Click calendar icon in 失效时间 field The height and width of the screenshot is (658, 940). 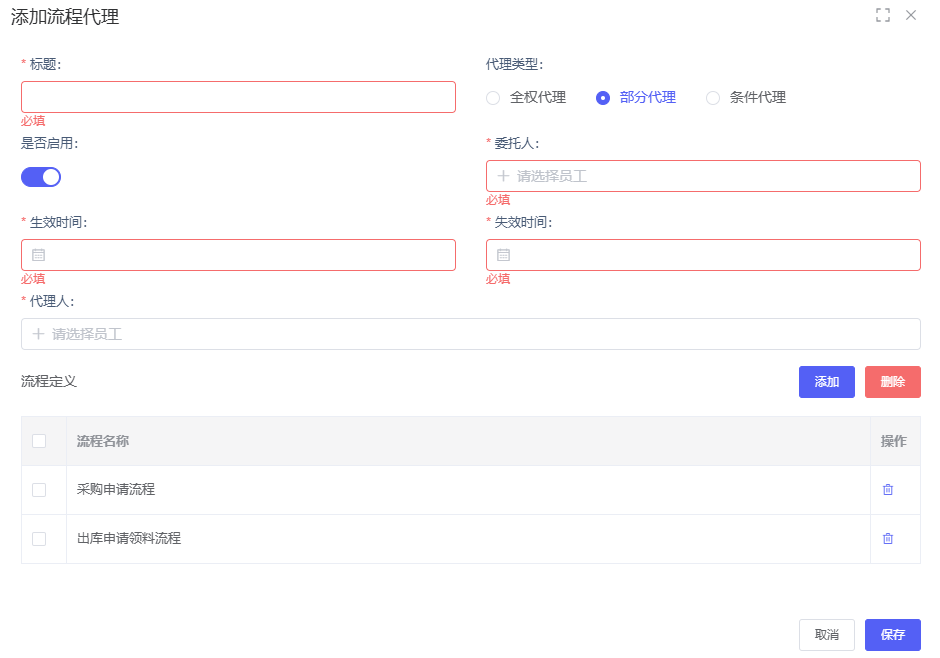coord(503,255)
